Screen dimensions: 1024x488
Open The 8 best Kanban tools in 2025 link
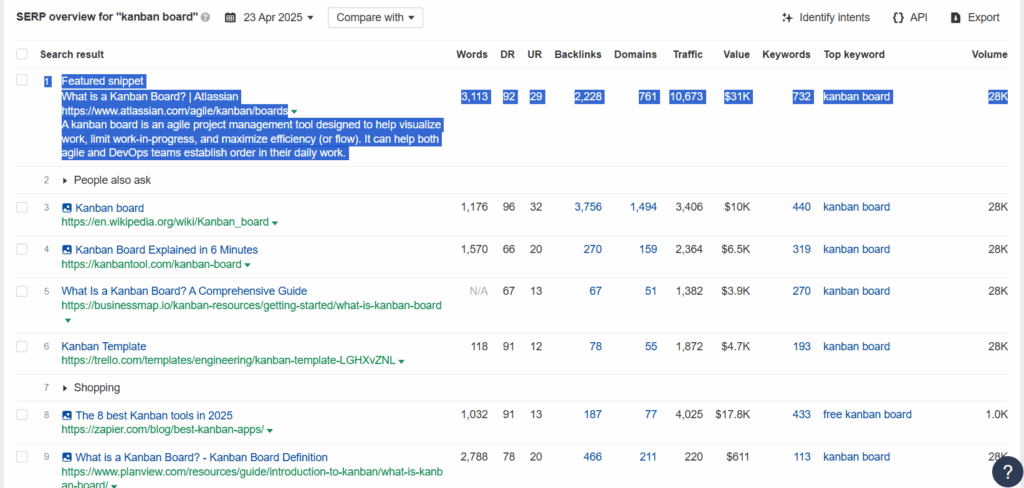pos(154,415)
